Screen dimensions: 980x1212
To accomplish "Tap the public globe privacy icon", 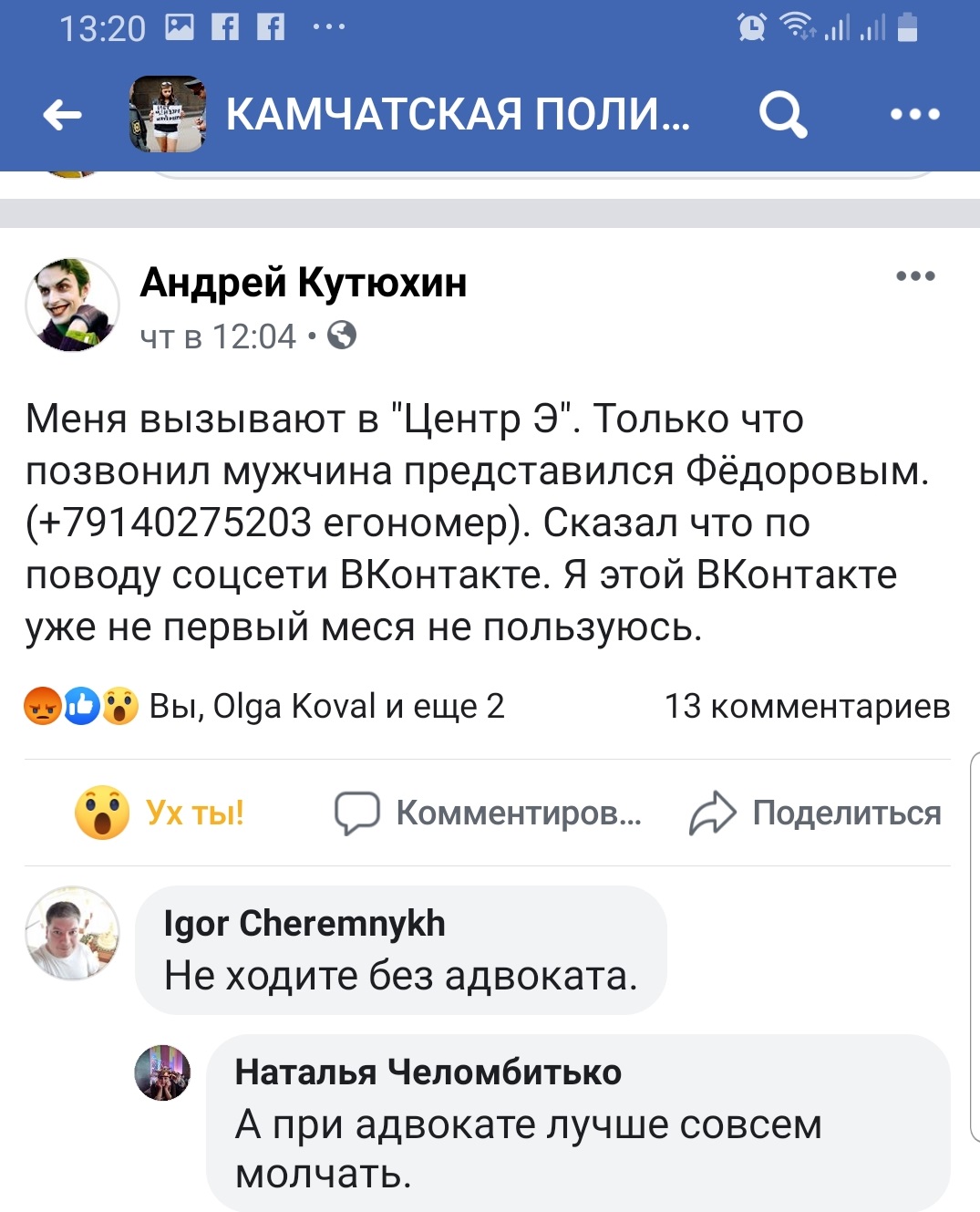I will point(342,337).
